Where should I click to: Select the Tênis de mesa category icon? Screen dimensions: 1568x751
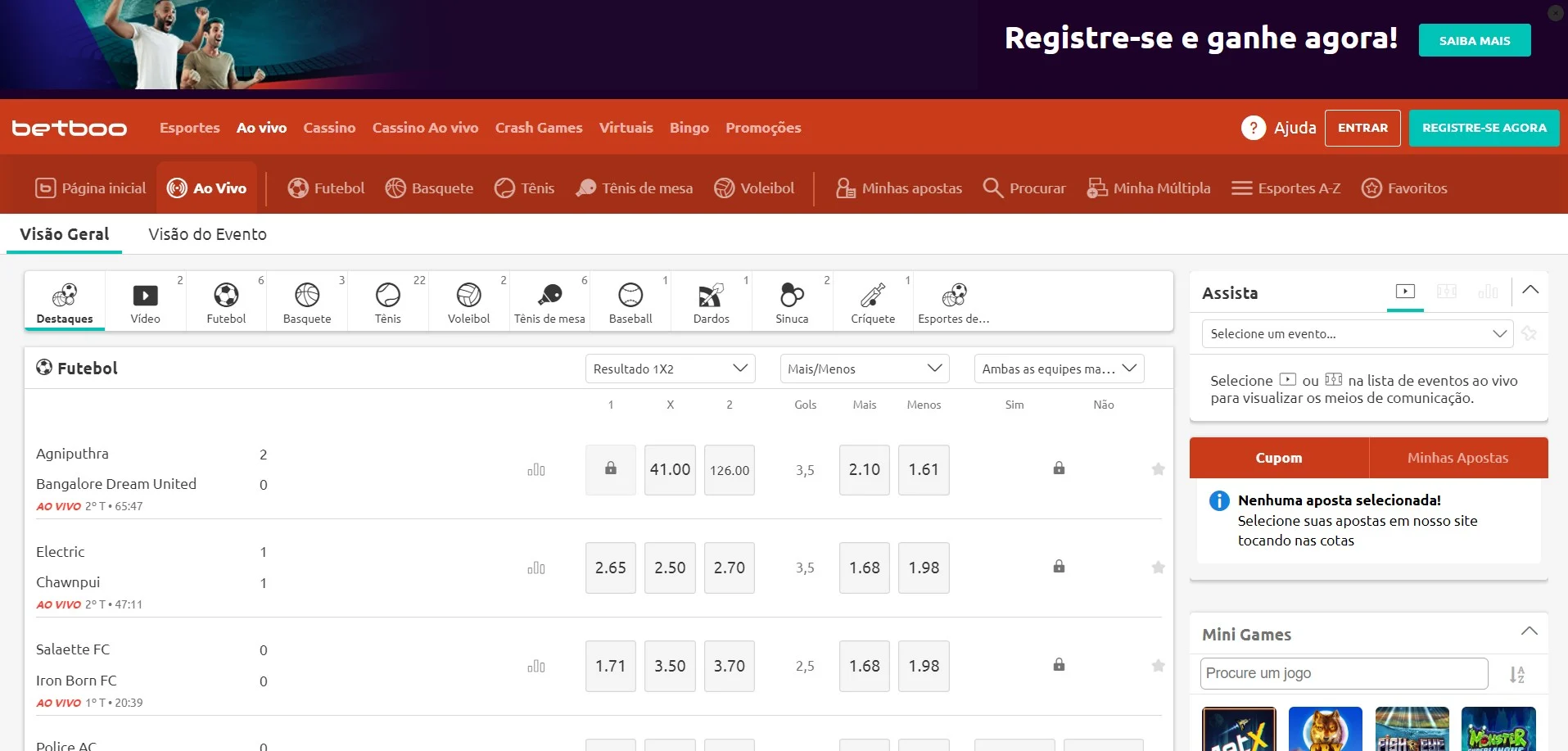tap(549, 301)
